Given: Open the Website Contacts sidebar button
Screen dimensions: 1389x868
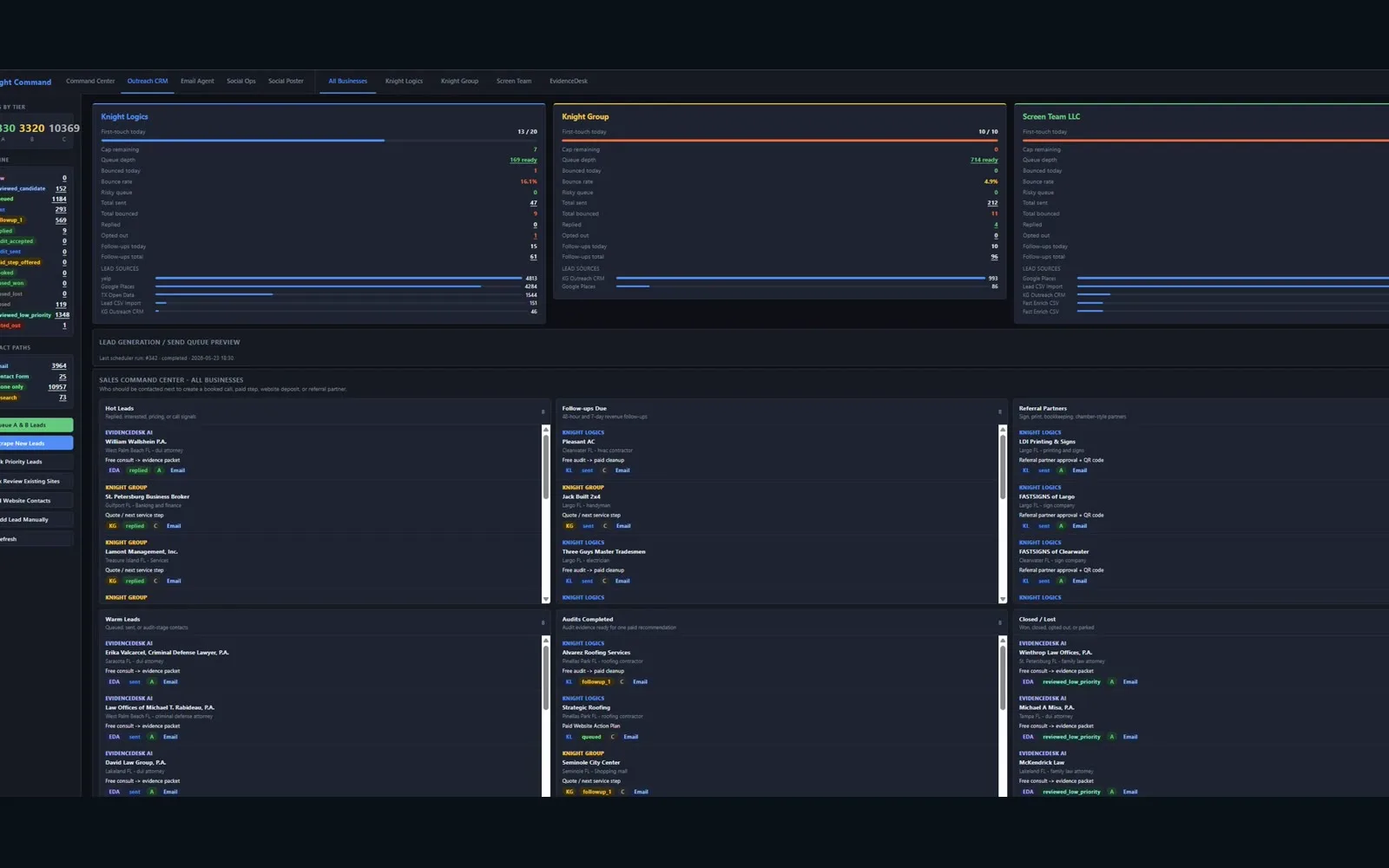Looking at the screenshot, I should point(36,501).
